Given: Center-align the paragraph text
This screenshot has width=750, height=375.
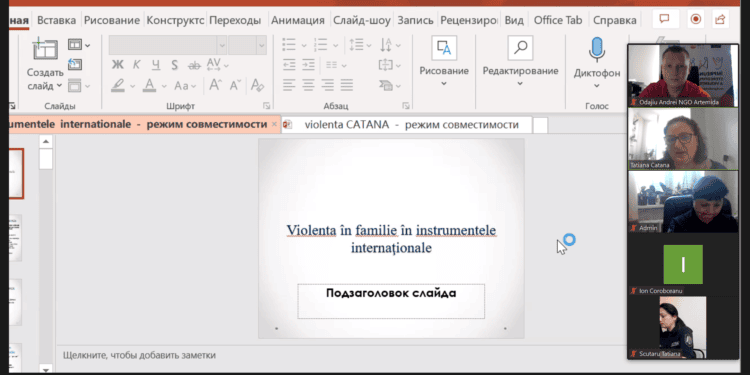Looking at the screenshot, I should click(308, 85).
